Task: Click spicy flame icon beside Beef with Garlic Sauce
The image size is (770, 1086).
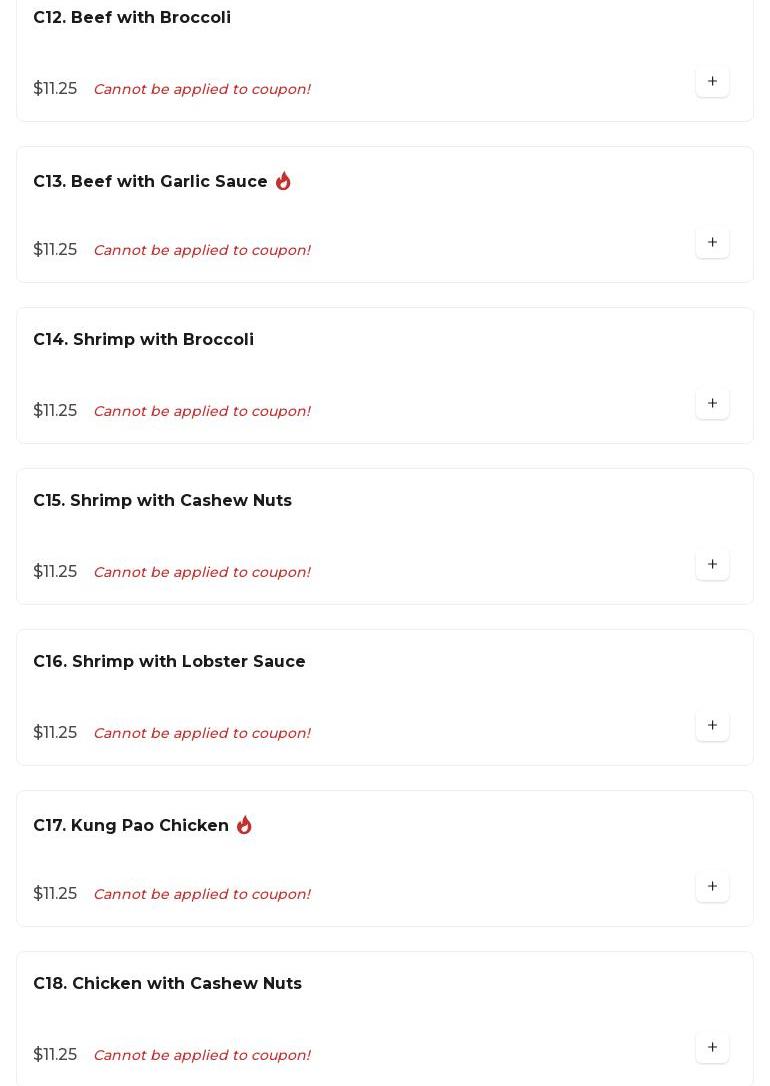Action: point(283,181)
